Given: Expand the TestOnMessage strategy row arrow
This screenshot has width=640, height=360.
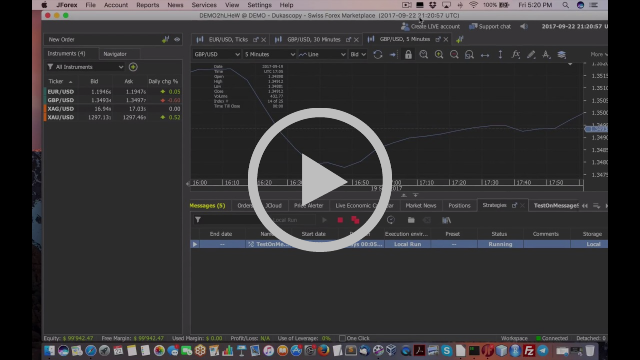Looking at the screenshot, I should pyautogui.click(x=195, y=244).
